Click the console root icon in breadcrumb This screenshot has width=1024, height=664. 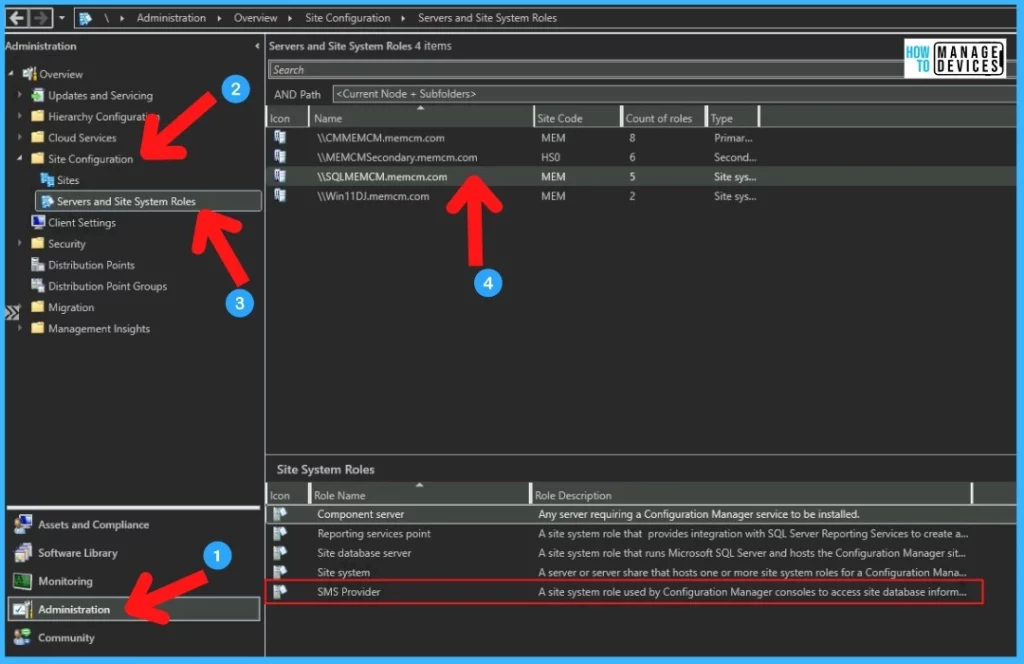[x=86, y=18]
